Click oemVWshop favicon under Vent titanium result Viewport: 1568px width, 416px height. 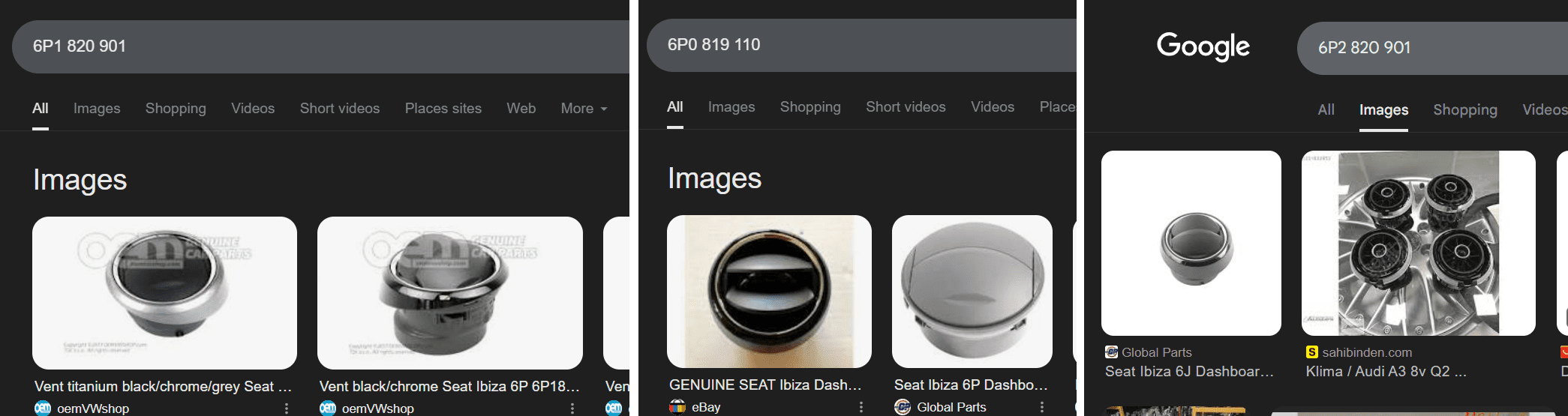point(43,409)
